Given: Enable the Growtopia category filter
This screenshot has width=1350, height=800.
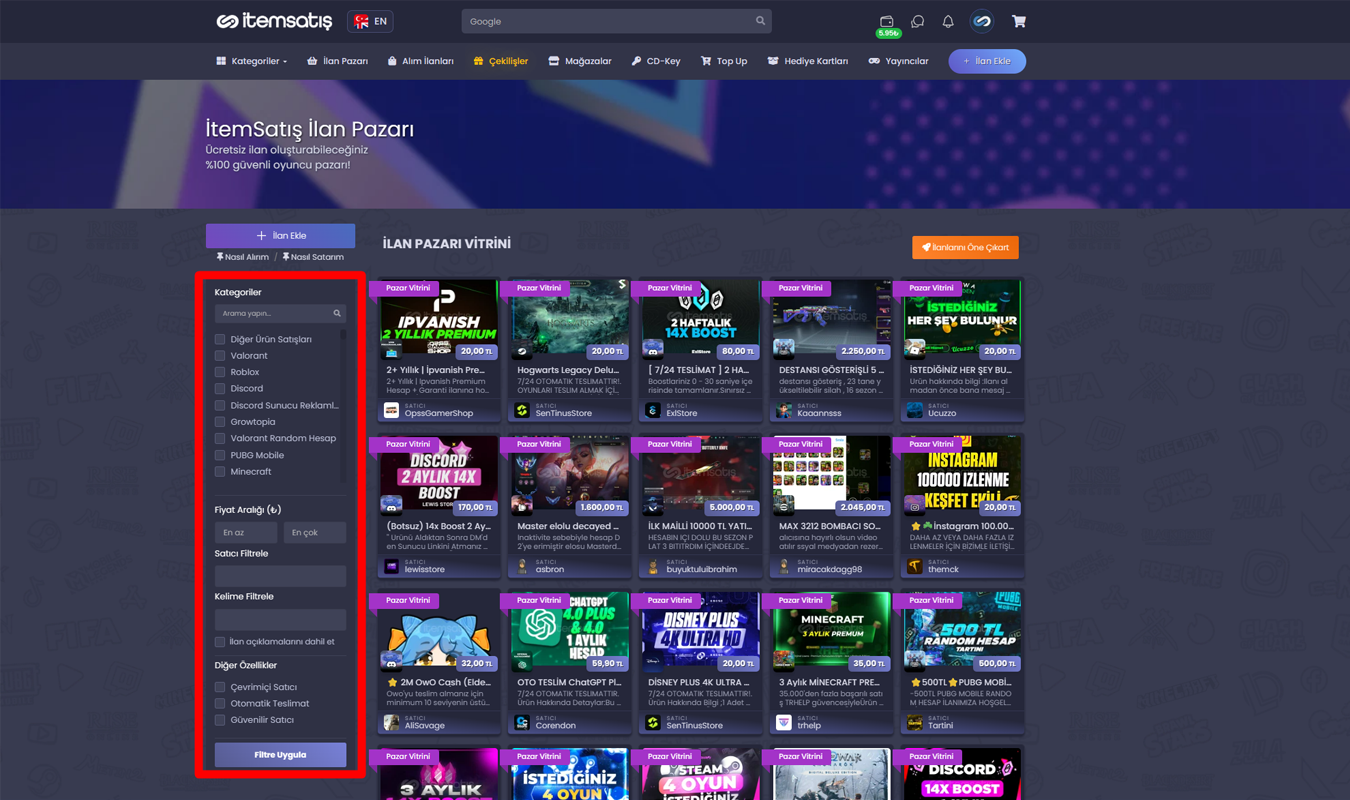Looking at the screenshot, I should [x=220, y=422].
